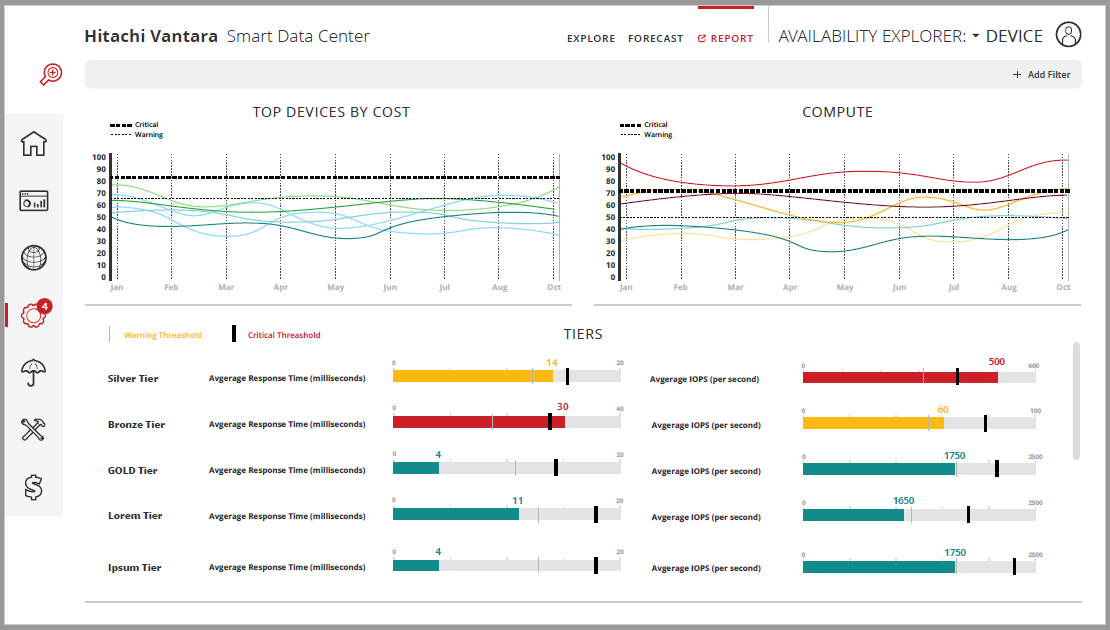The width and height of the screenshot is (1110, 630).
Task: Click Bronze Tier IOPS bar showing 60
Action: [873, 423]
